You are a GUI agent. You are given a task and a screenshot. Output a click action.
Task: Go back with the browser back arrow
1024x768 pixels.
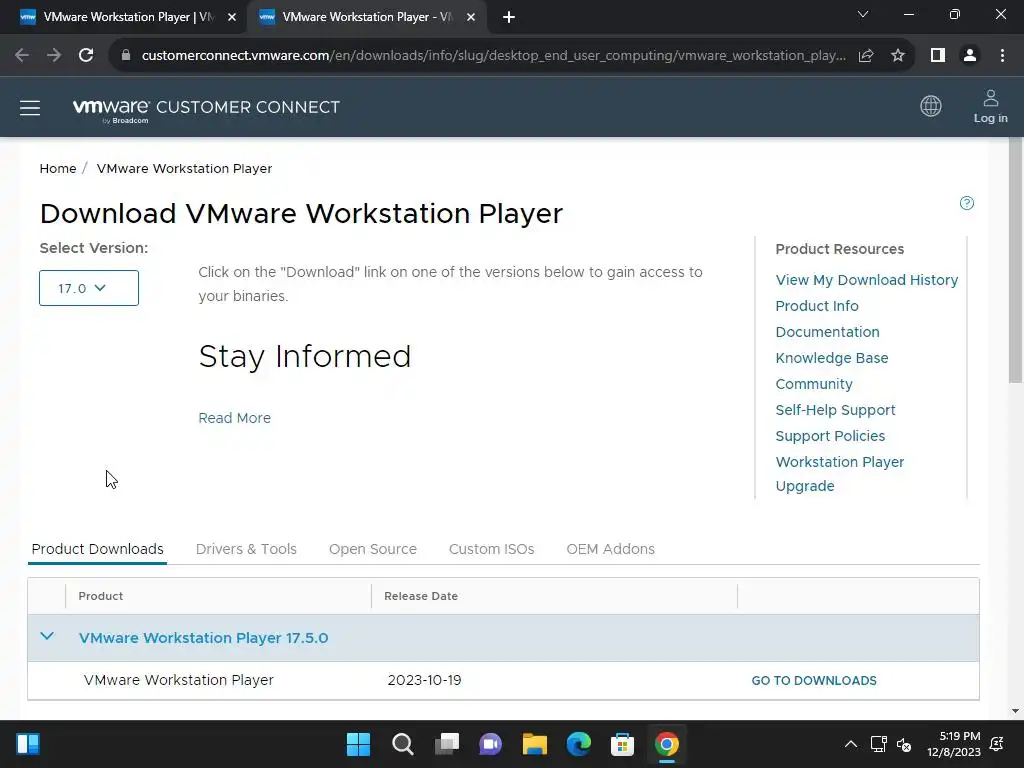22,56
